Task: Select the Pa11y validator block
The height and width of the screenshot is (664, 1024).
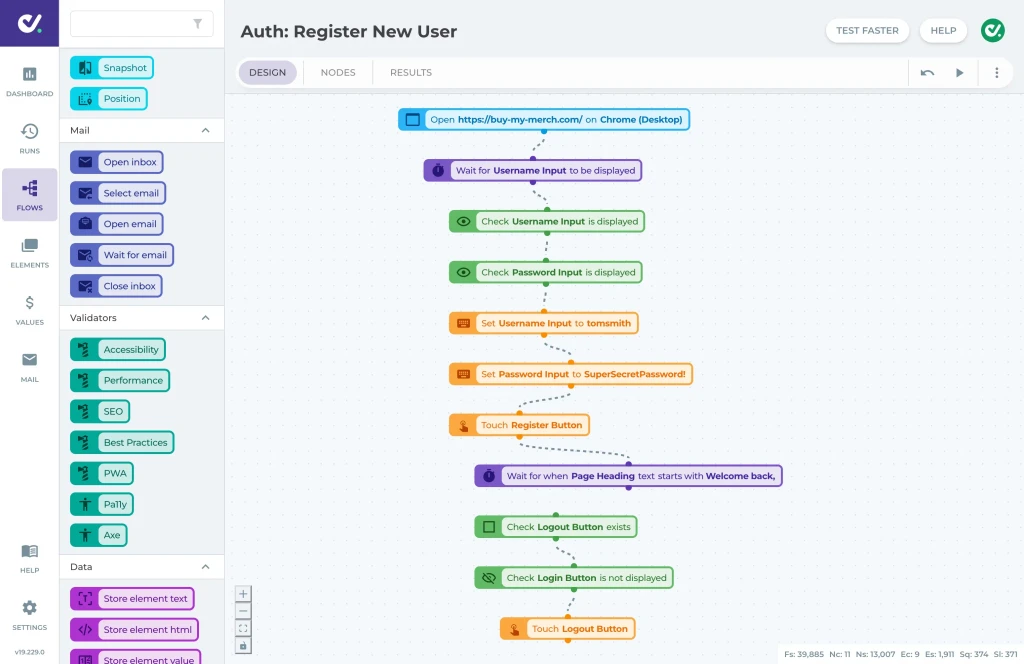Action: (102, 505)
